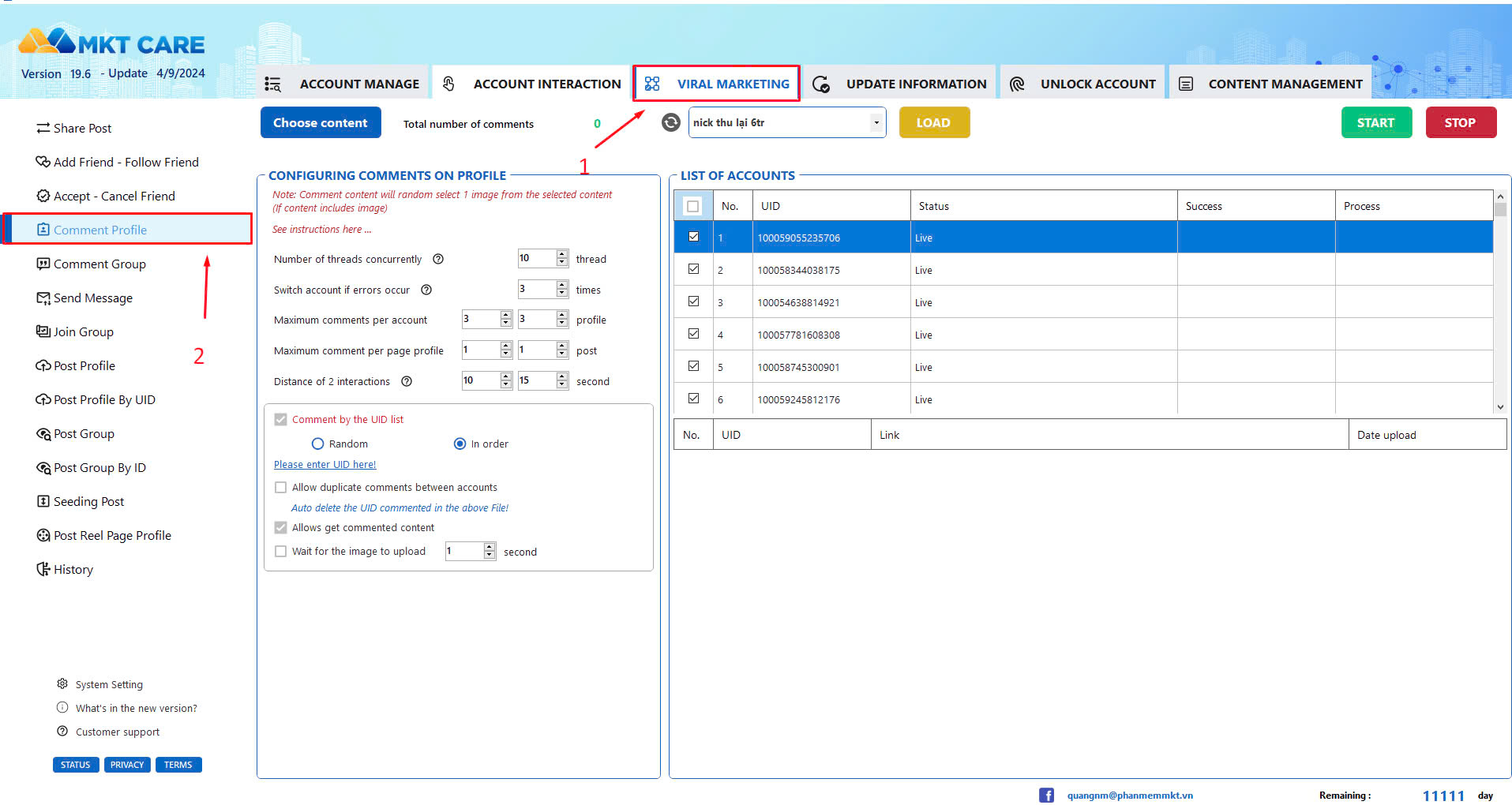This screenshot has height=805, width=1512.
Task: Adjust first Maximum comment per page stepper
Action: 506,350
